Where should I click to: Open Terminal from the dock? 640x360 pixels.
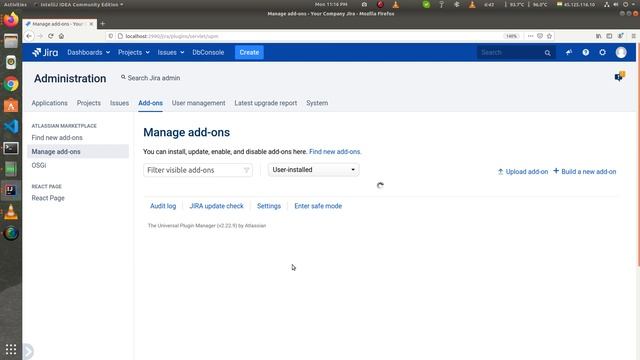[x=11, y=148]
